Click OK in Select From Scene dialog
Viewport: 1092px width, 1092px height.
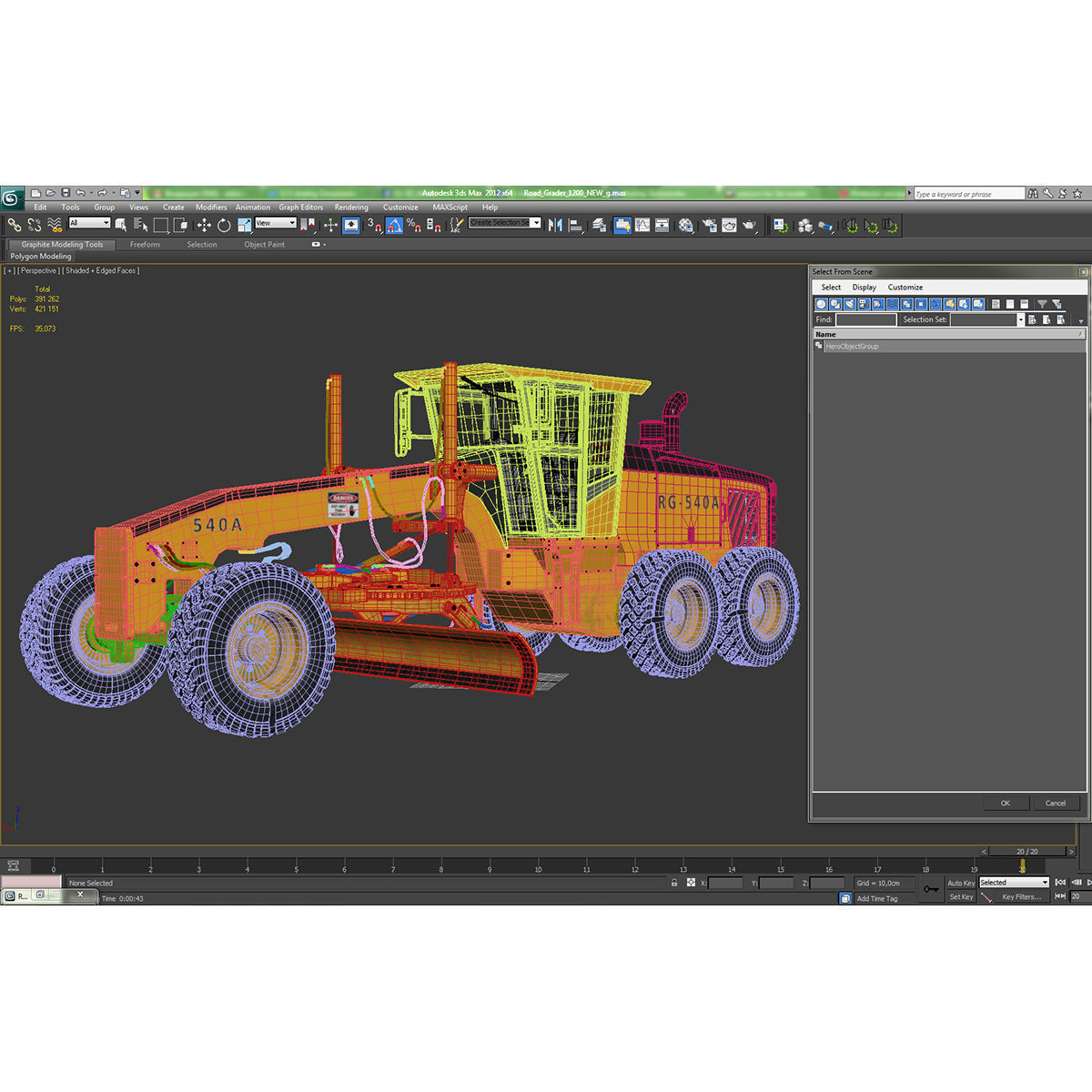click(x=1006, y=803)
